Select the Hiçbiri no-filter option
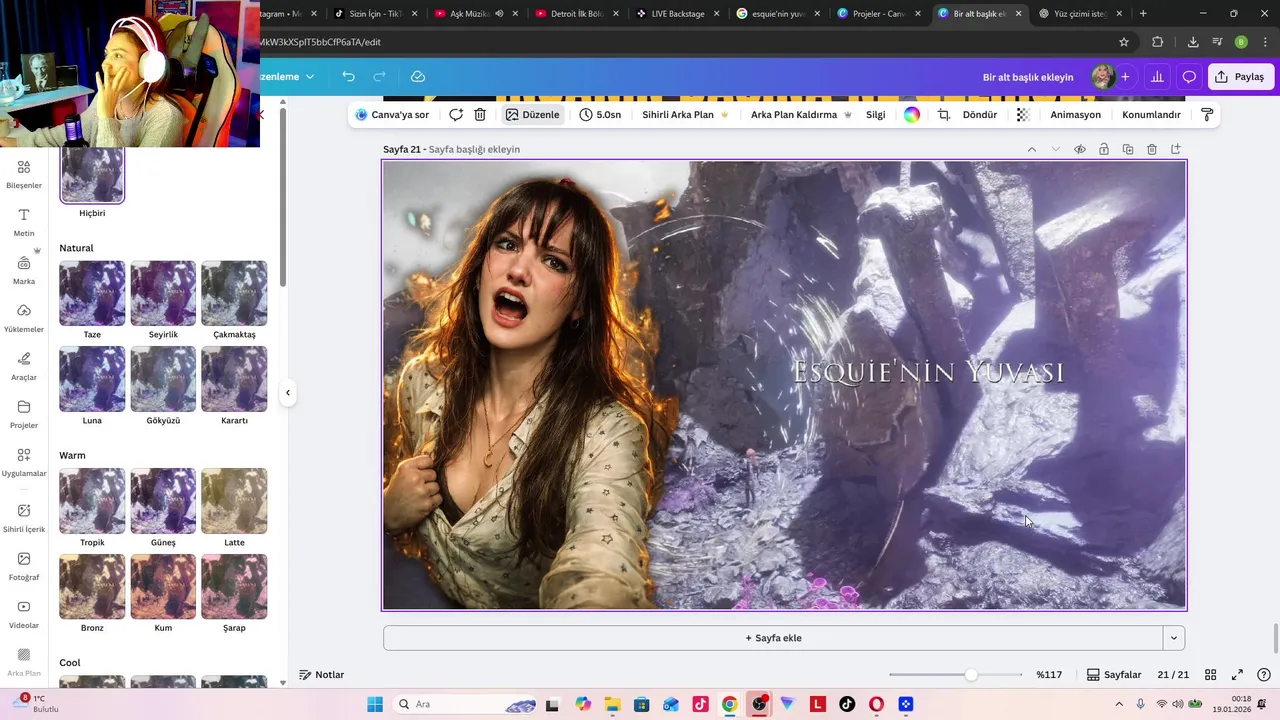This screenshot has height=720, width=1280. pos(92,176)
